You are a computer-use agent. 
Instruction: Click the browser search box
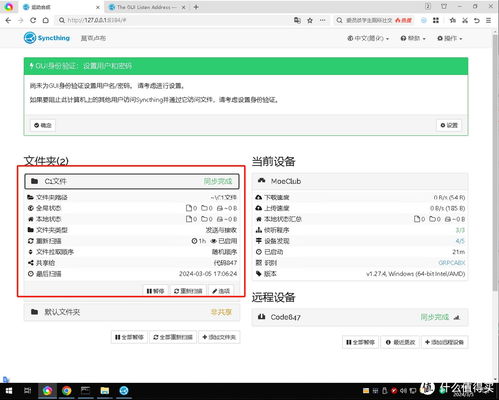tap(374, 20)
